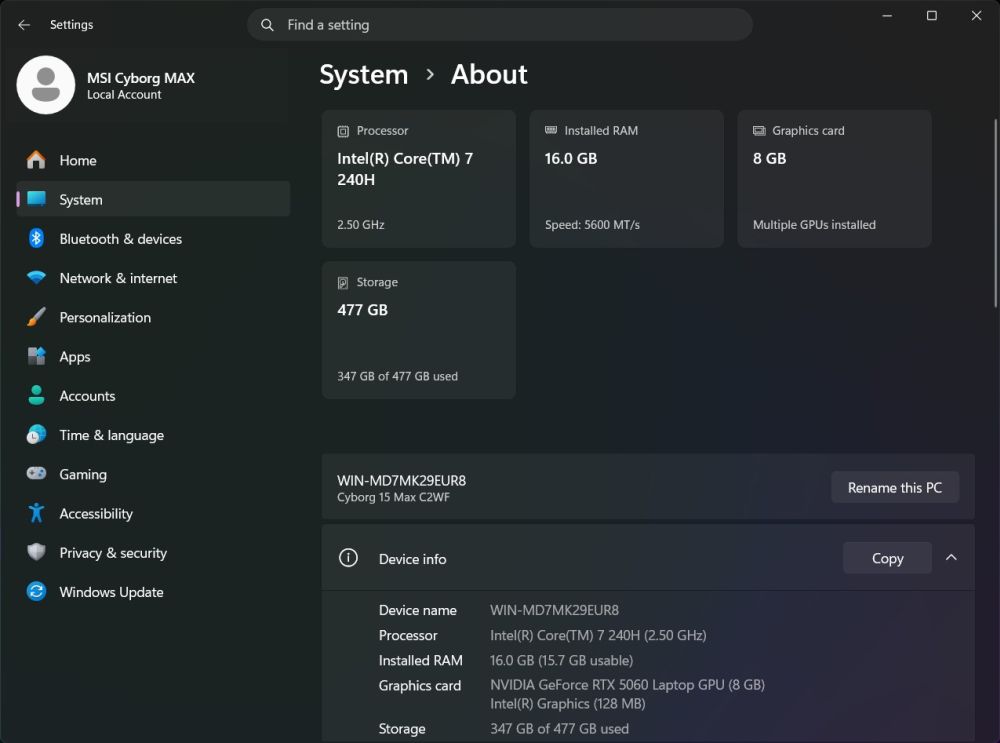Click Rename this PC button
Viewport: 1000px width, 743px height.
(x=895, y=488)
